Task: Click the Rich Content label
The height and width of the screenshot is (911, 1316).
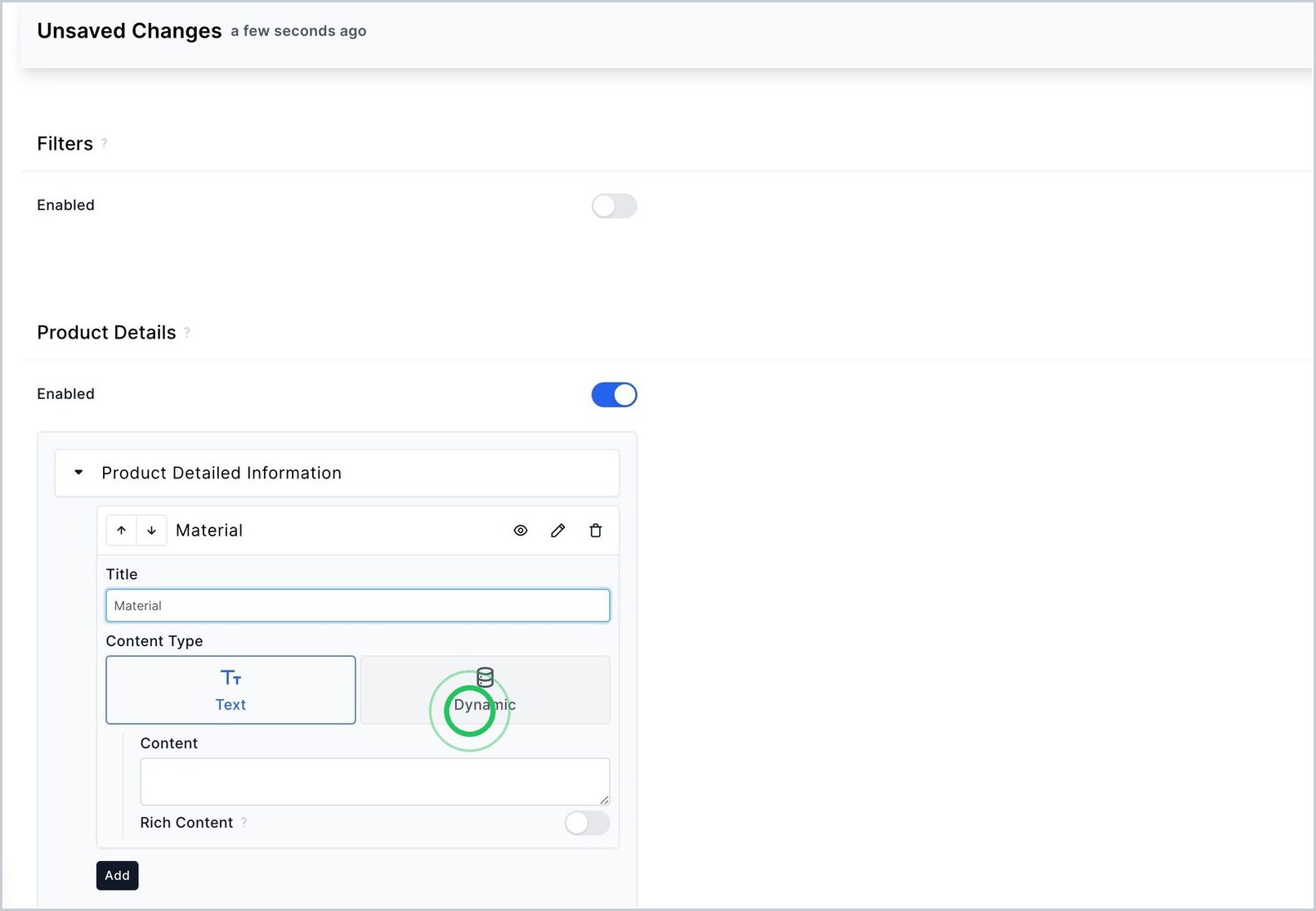Action: [x=186, y=823]
